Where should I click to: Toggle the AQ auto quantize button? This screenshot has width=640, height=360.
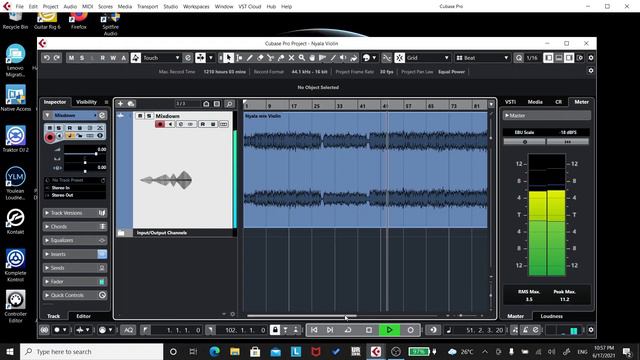pyautogui.click(x=129, y=330)
